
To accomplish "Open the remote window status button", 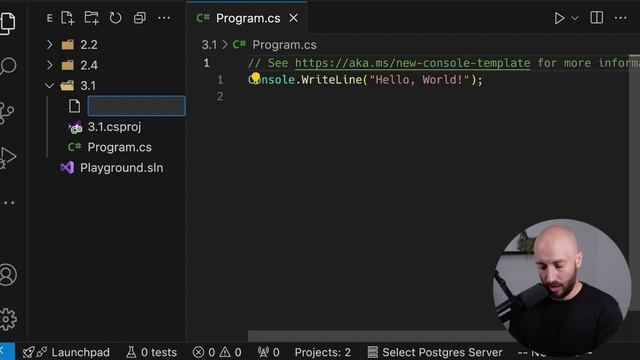I will [7, 351].
